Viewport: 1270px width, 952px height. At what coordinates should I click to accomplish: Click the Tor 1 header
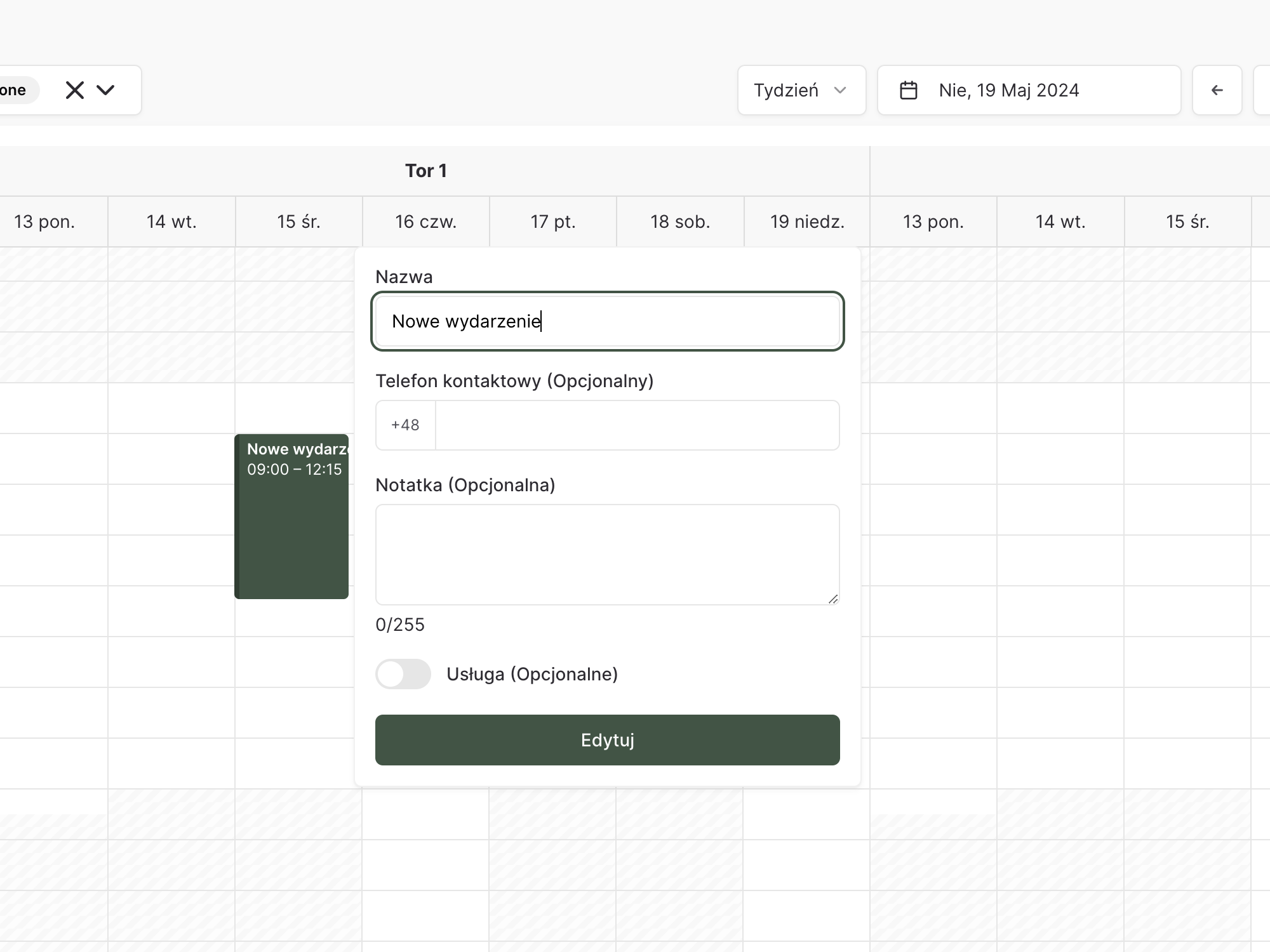[x=426, y=171]
